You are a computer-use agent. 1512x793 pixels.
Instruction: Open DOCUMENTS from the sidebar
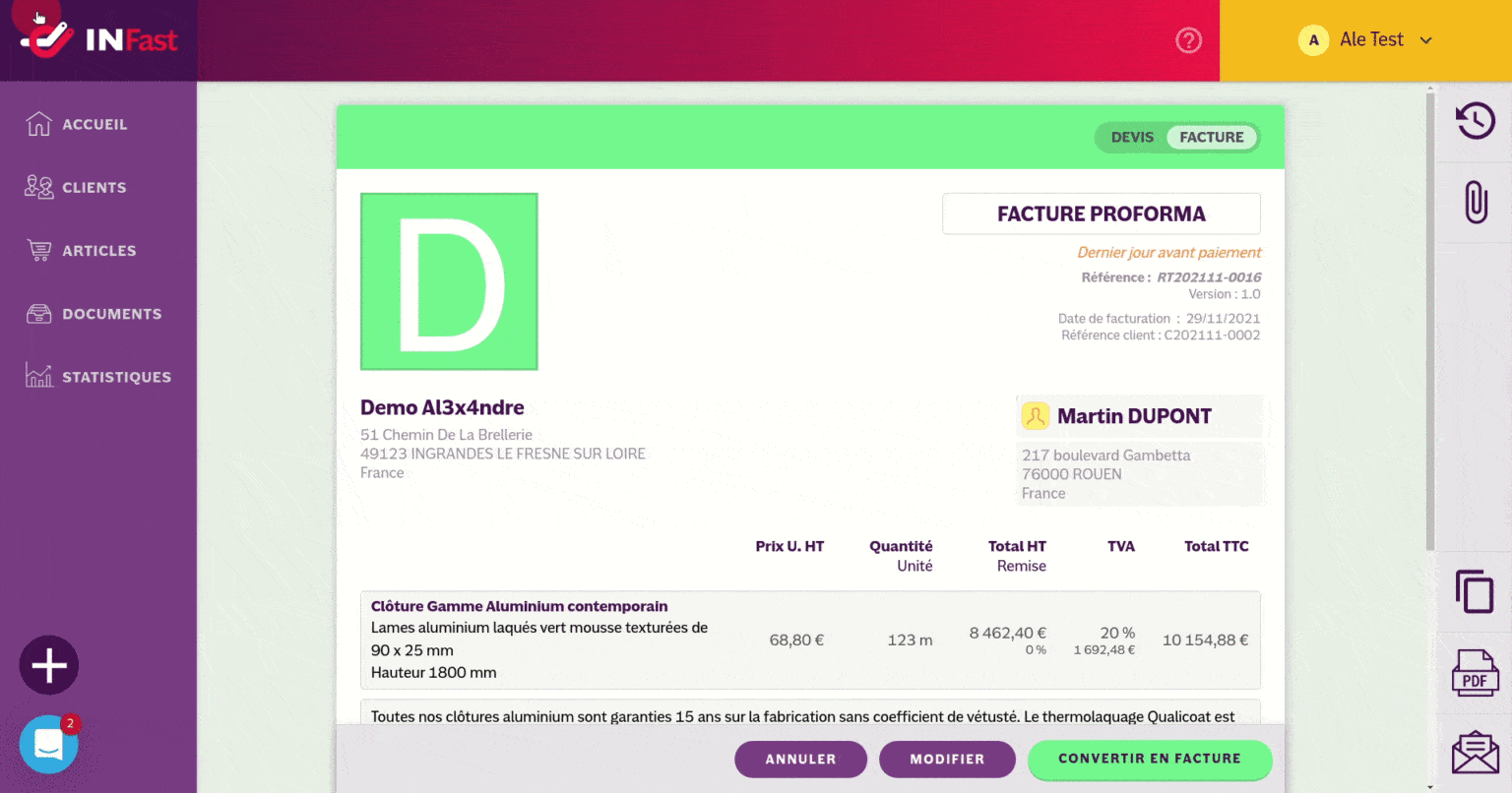[x=111, y=314]
